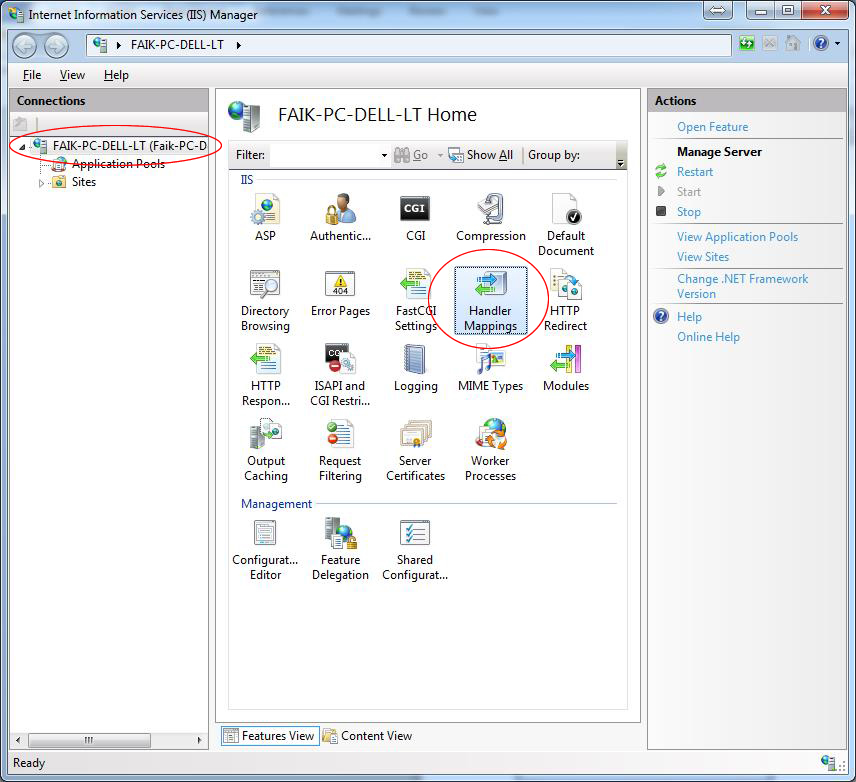Click Online Help link
Screen dimensions: 856x782
pyautogui.click(x=708, y=337)
